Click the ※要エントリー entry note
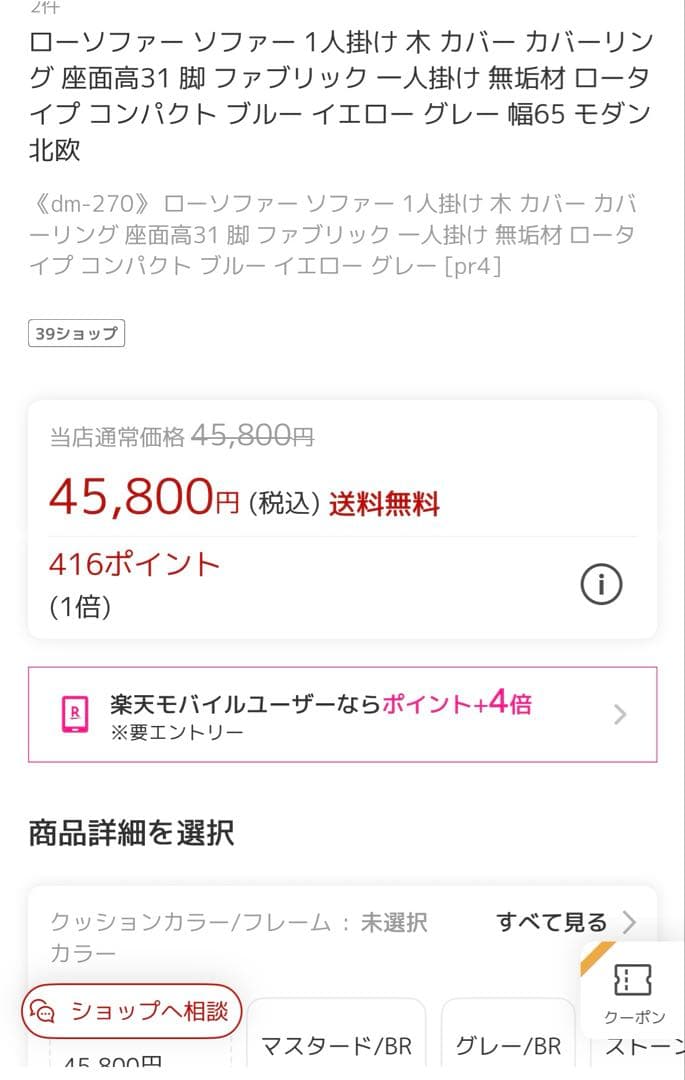 160,733
